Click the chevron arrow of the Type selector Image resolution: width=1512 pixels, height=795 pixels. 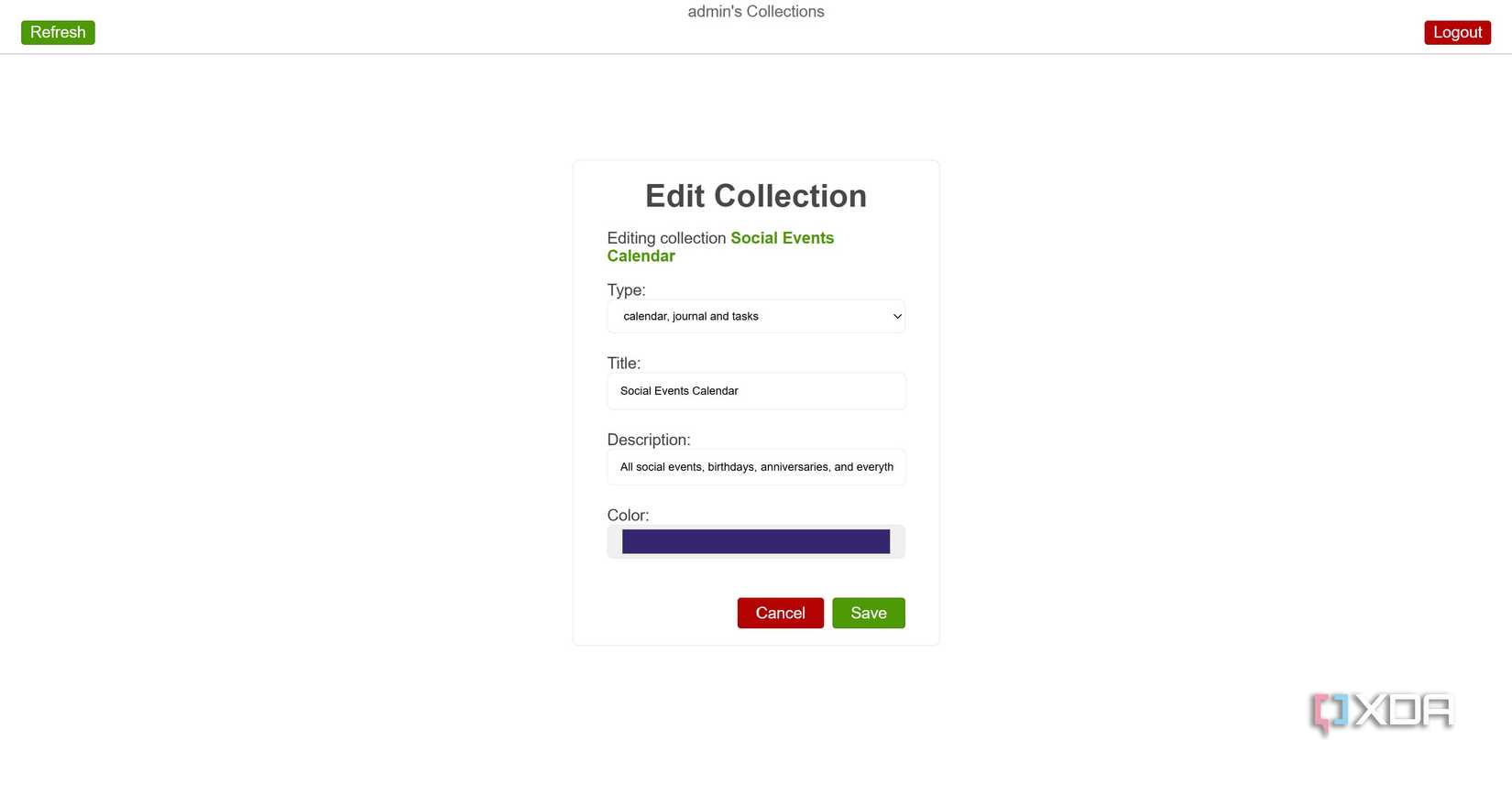(897, 317)
